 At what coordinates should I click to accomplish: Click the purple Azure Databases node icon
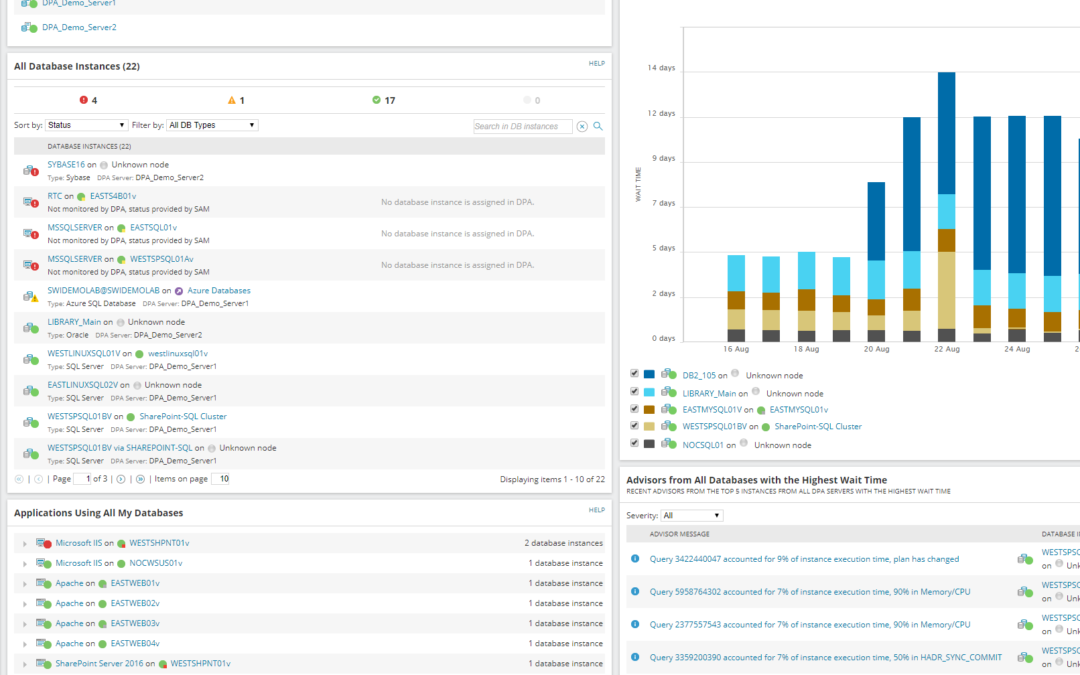[x=179, y=291]
